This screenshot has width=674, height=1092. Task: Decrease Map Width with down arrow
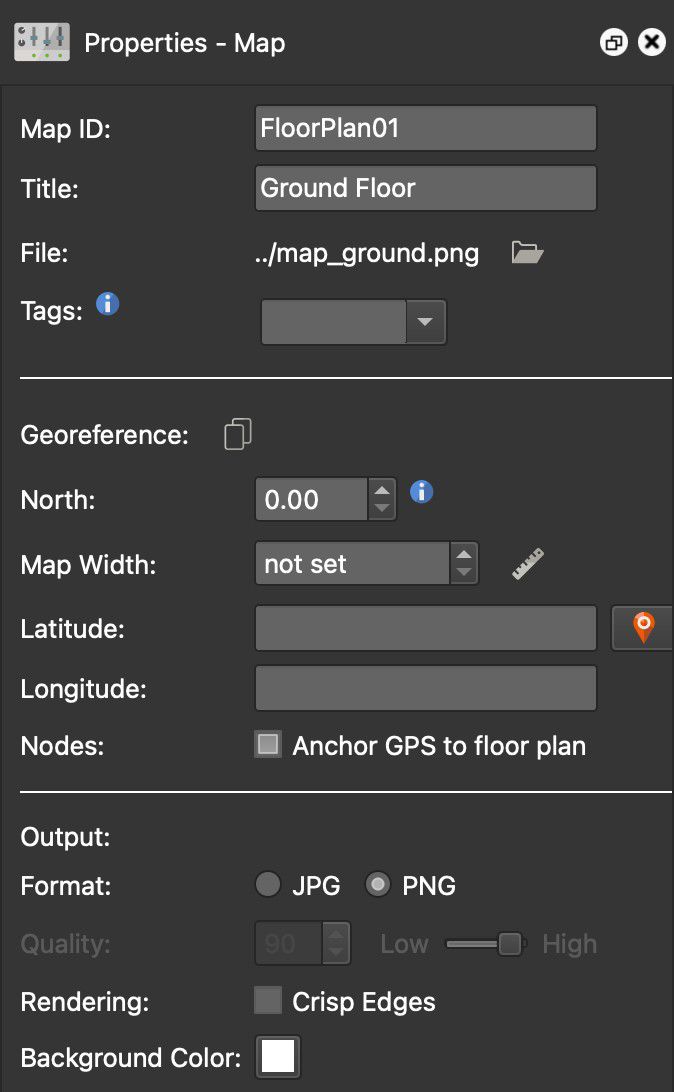464,573
